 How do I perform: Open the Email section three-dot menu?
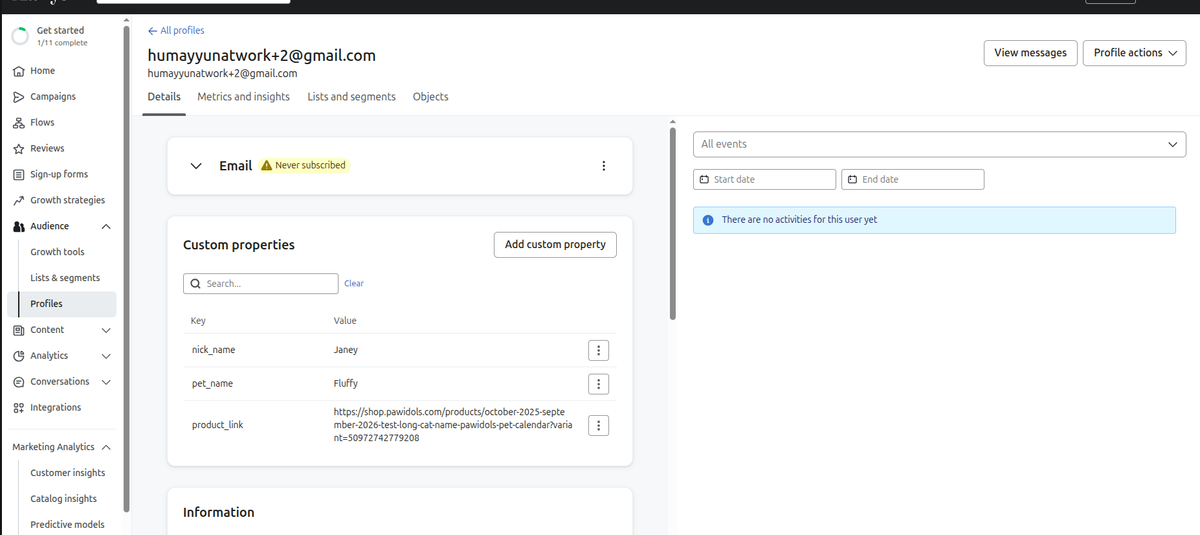(603, 166)
